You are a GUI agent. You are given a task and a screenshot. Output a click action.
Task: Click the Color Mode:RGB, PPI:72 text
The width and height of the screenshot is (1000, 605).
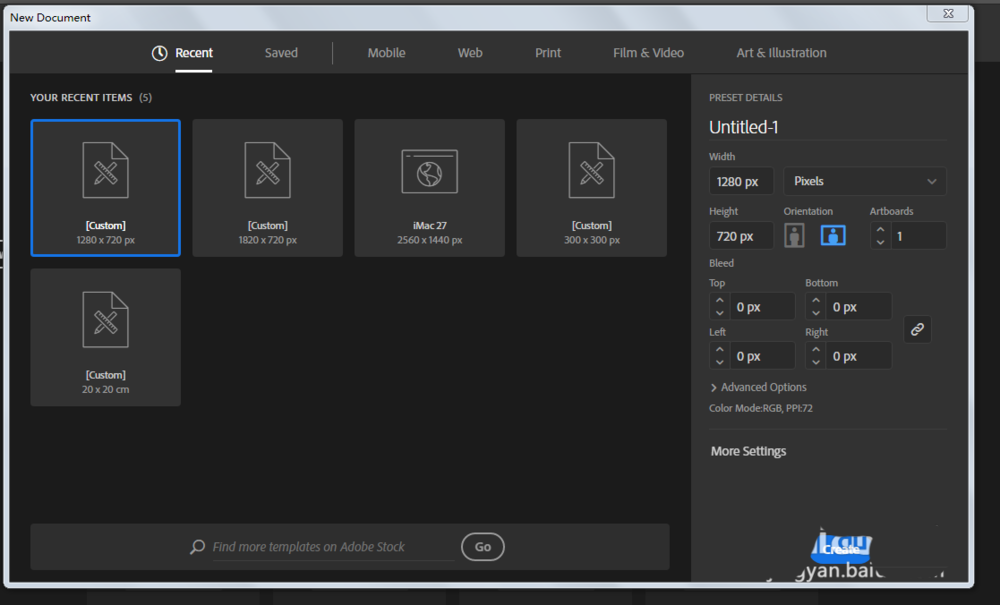point(761,408)
